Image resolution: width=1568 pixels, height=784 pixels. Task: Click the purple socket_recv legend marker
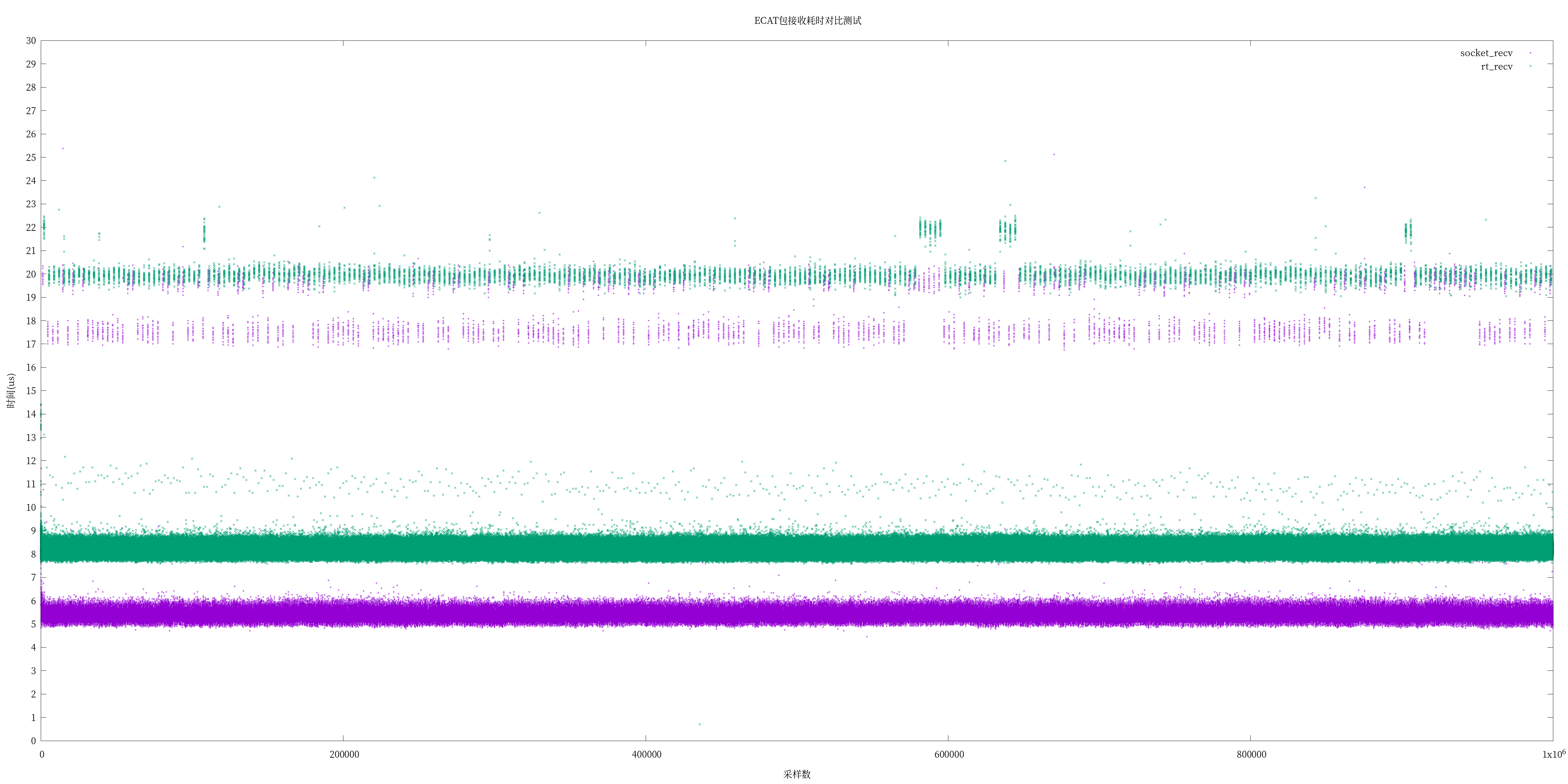pos(1530,54)
